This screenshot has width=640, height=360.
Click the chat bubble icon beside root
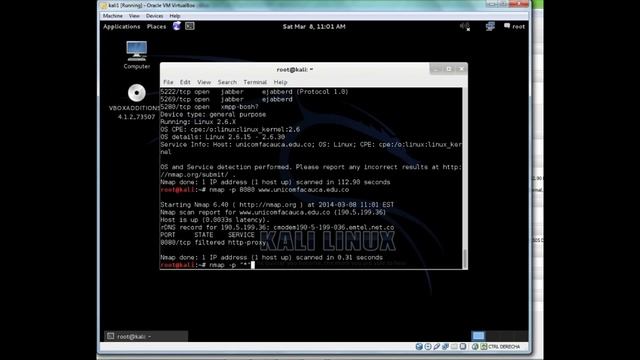507,26
